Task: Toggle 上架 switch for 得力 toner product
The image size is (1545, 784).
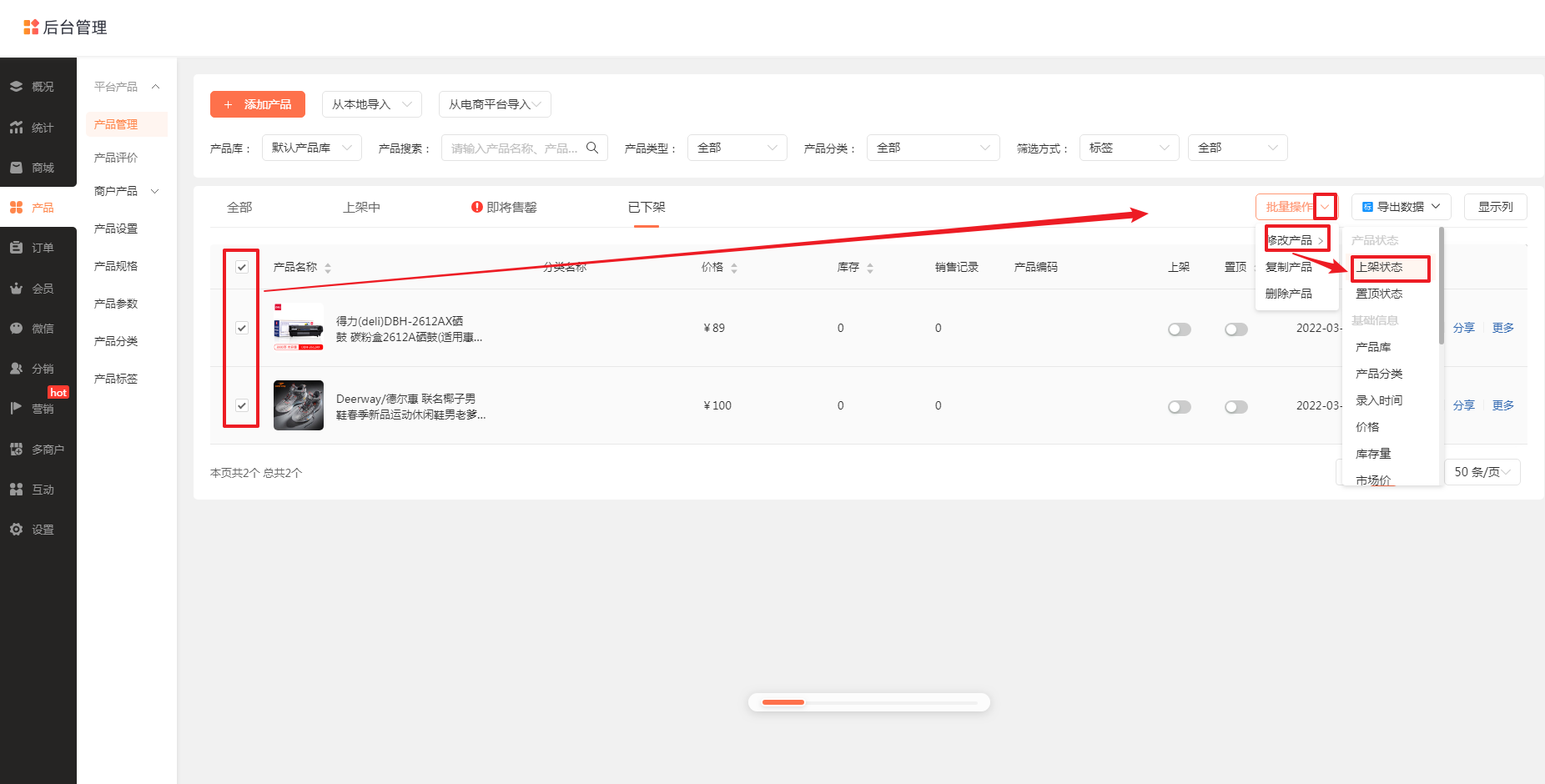Action: click(x=1180, y=329)
